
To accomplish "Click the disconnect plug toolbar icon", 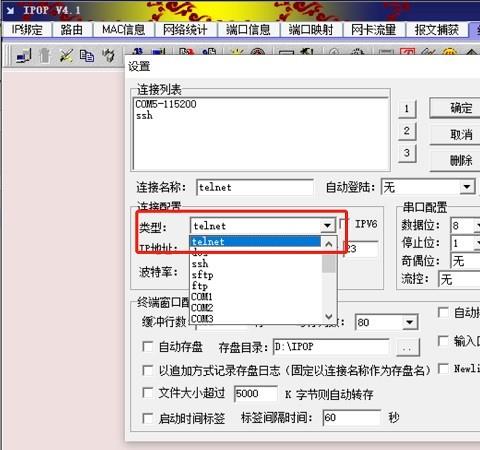I will pos(66,56).
